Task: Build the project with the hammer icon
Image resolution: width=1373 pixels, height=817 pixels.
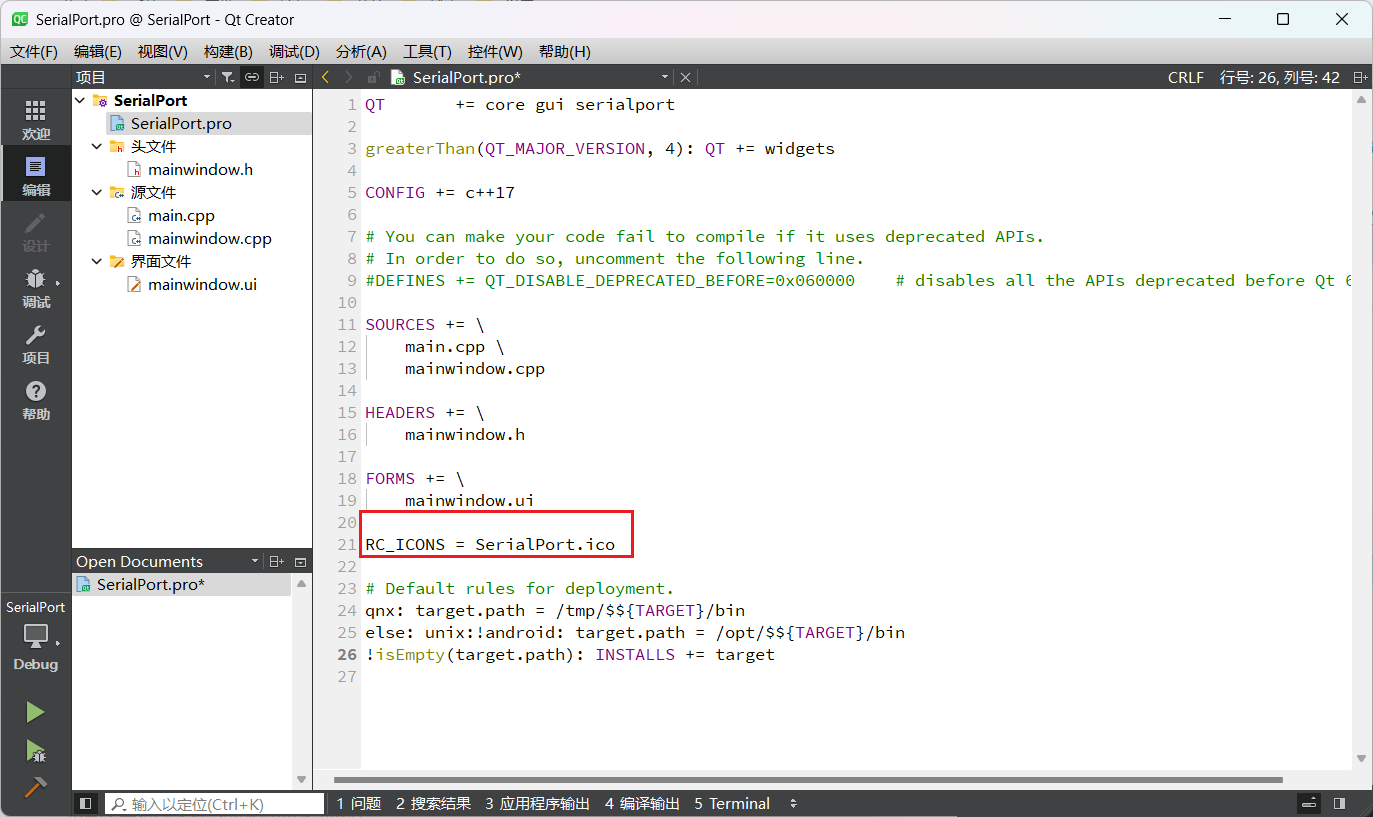Action: (35, 787)
